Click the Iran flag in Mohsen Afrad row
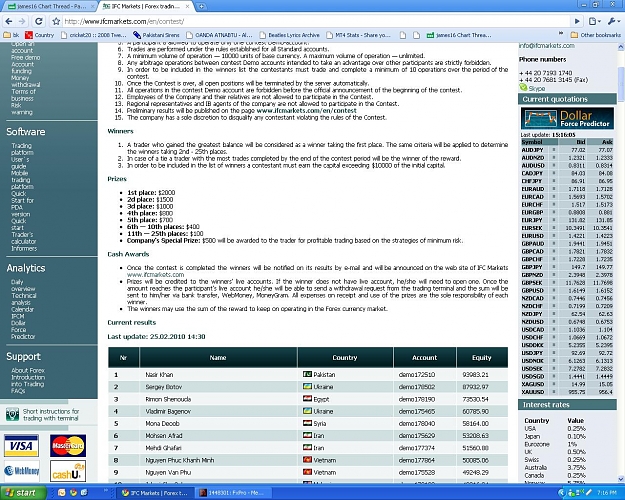The width and height of the screenshot is (625, 500). click(307, 435)
